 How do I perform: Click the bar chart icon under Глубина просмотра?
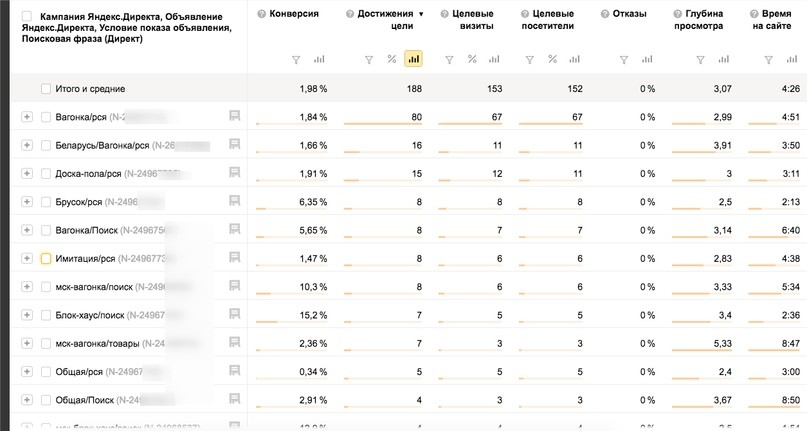click(x=724, y=59)
